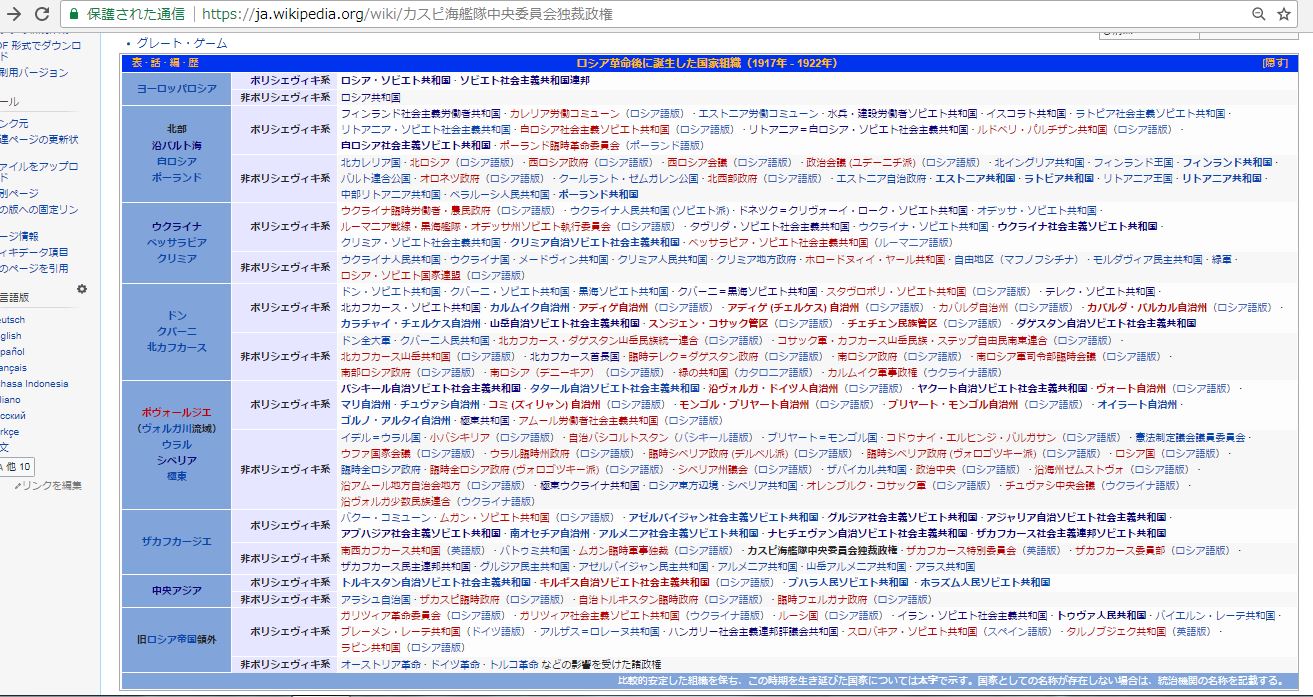Viewport: 1313px width, 697px height.
Task: Open the 話 template talk link
Action: 155,63
